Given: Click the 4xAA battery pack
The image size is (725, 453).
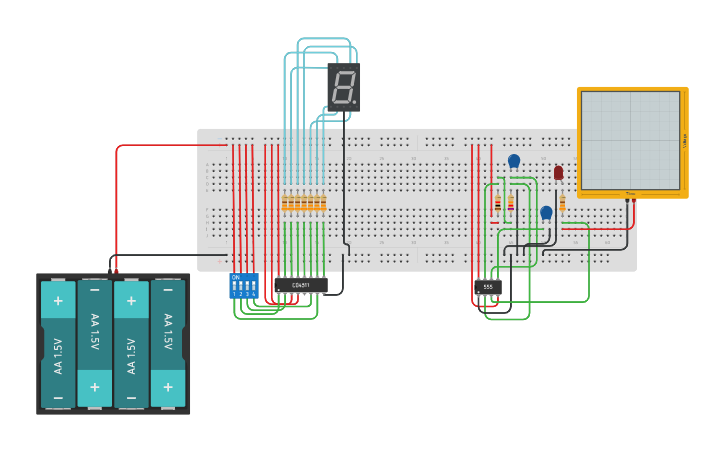Looking at the screenshot, I should (113, 343).
